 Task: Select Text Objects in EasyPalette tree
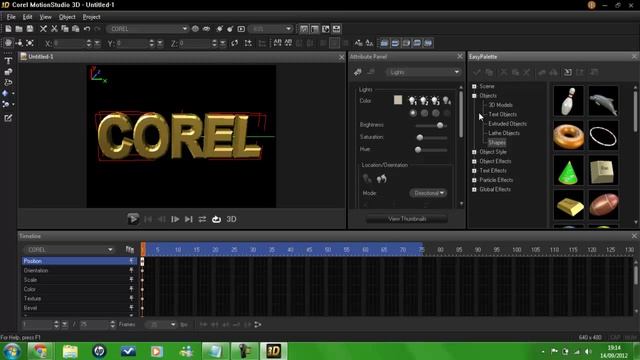point(502,114)
